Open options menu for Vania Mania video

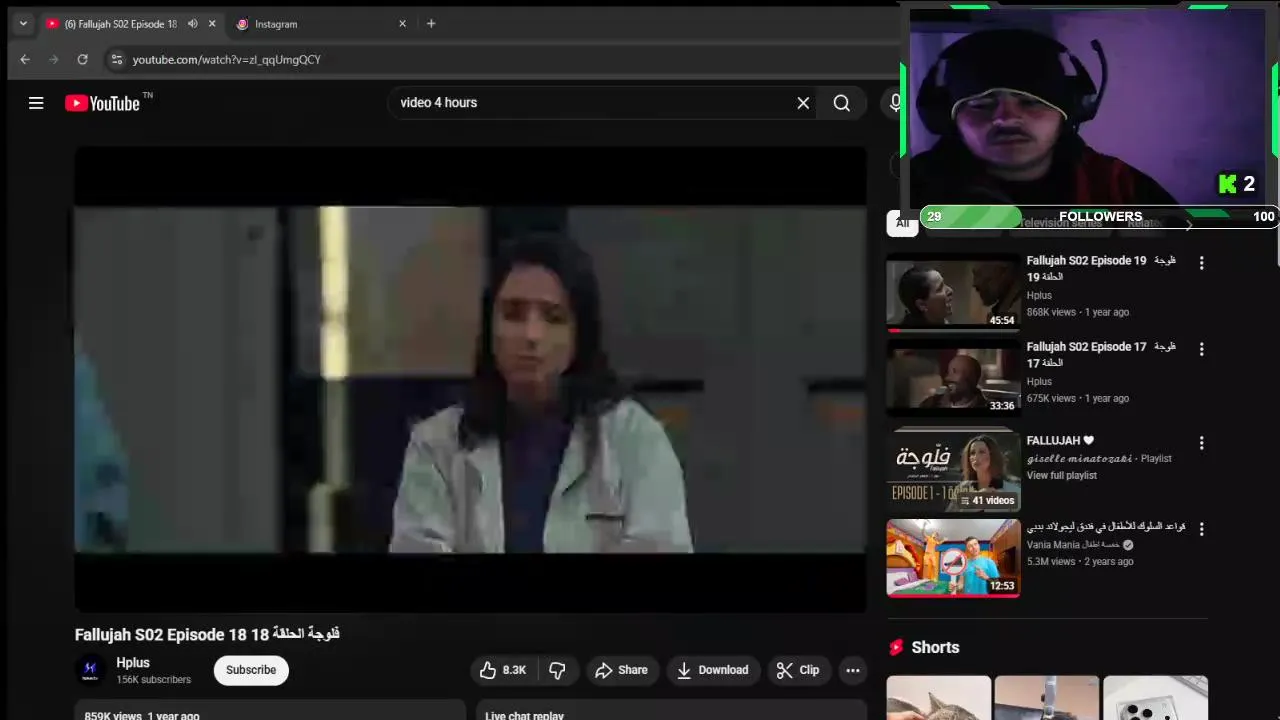coord(1201,529)
